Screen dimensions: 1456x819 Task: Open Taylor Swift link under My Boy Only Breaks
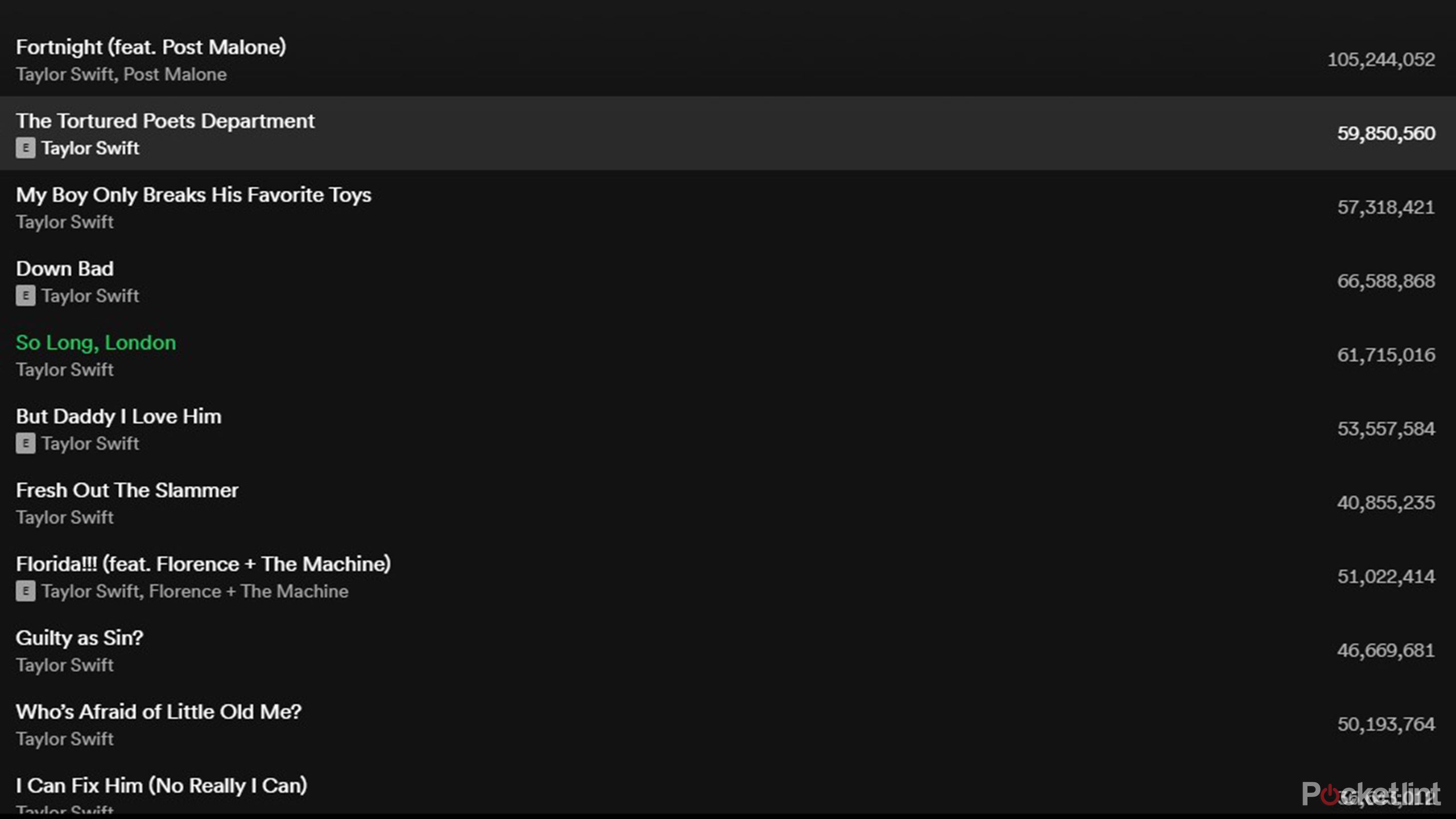(64, 222)
